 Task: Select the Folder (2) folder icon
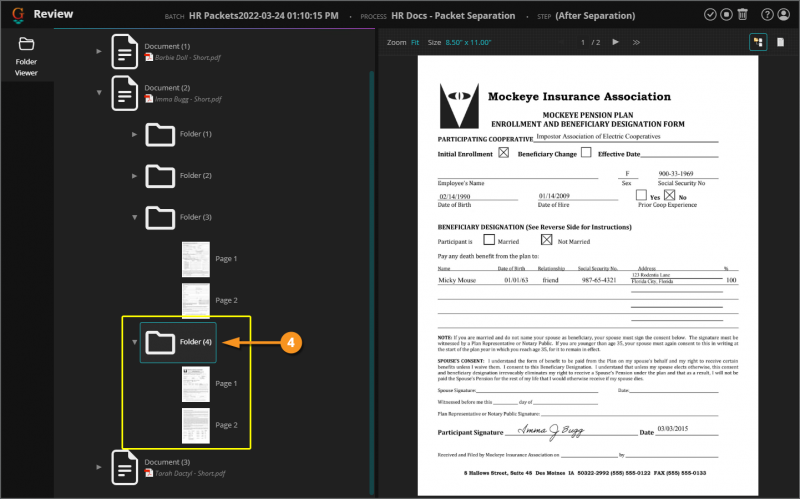coord(160,176)
